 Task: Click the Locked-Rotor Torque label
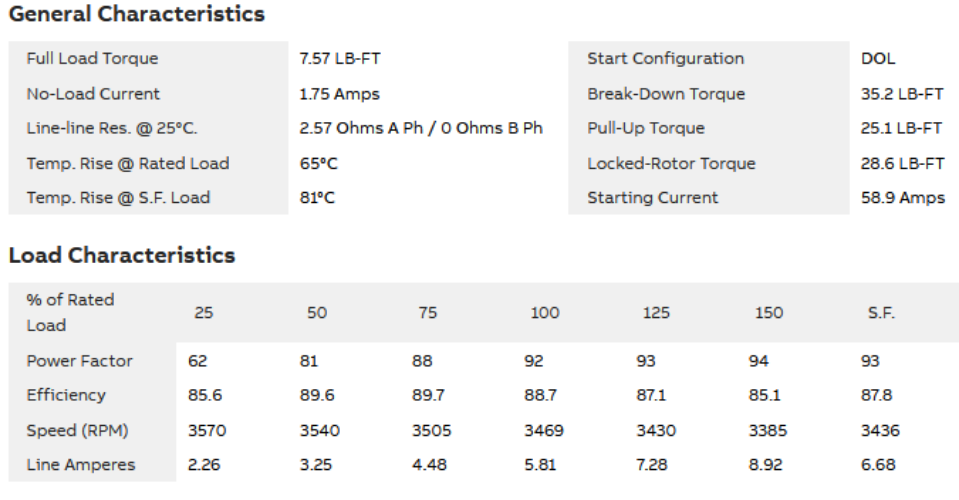point(671,164)
